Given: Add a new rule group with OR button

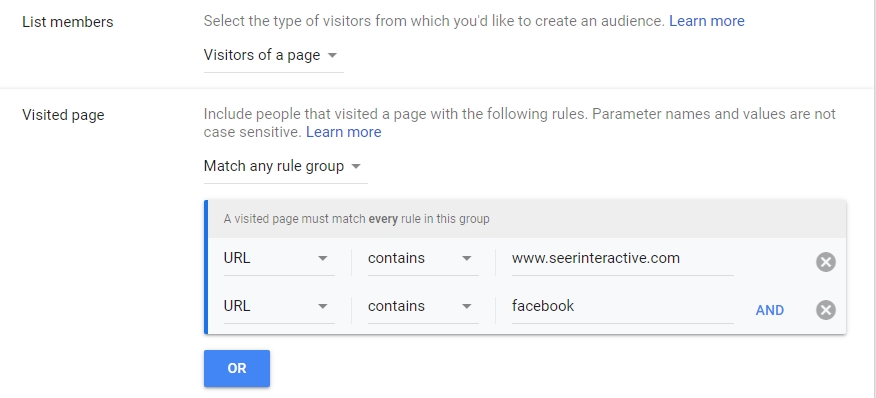Looking at the screenshot, I should click(x=237, y=368).
